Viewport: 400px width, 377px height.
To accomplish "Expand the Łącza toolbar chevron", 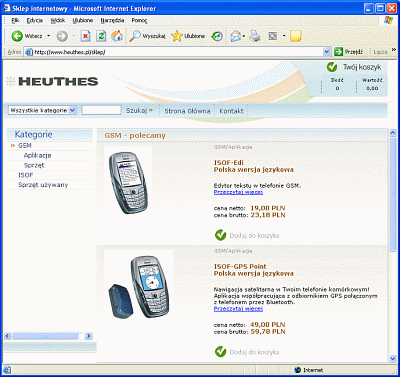I will click(x=394, y=50).
